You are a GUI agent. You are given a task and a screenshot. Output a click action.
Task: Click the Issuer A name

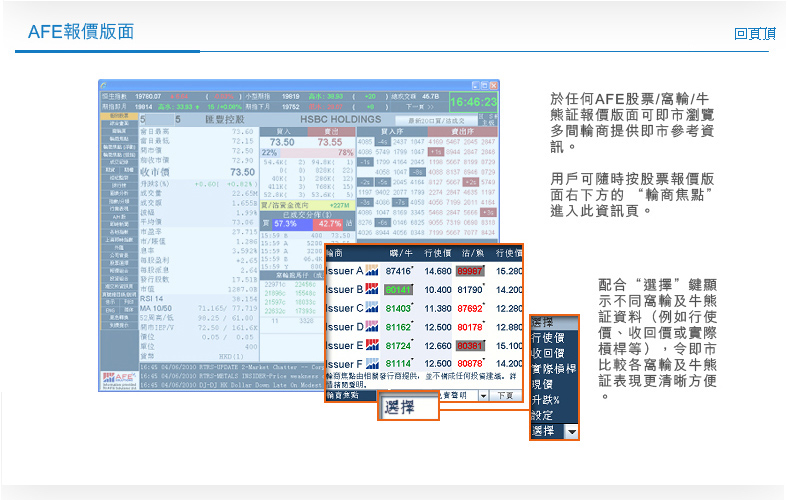pyautogui.click(x=344, y=271)
